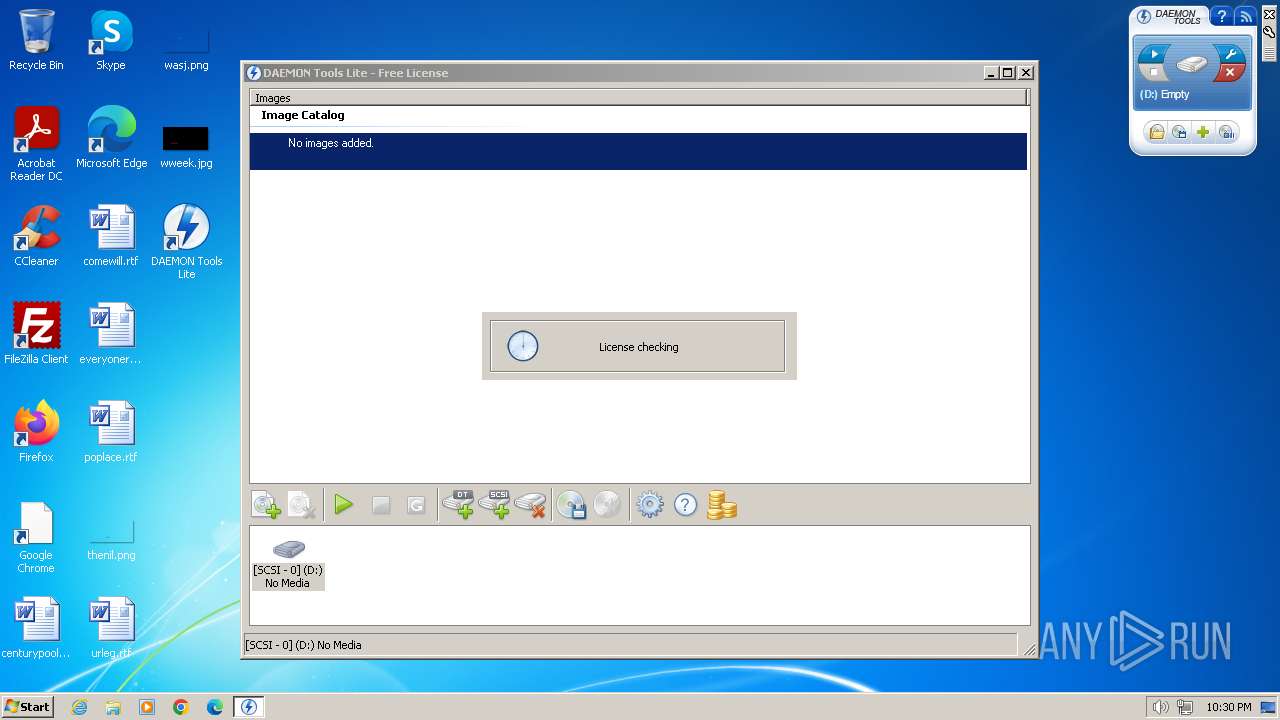Viewport: 1280px width, 720px height.
Task: Click DAEMON Tools taskbar button
Action: tap(249, 707)
